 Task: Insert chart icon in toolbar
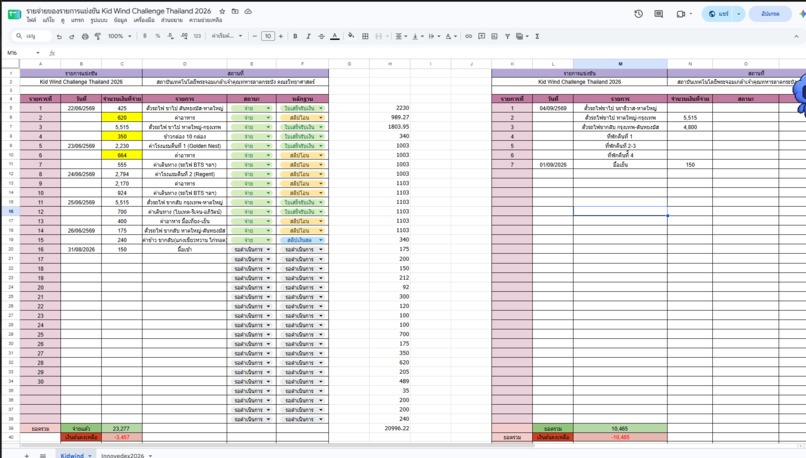(x=494, y=36)
